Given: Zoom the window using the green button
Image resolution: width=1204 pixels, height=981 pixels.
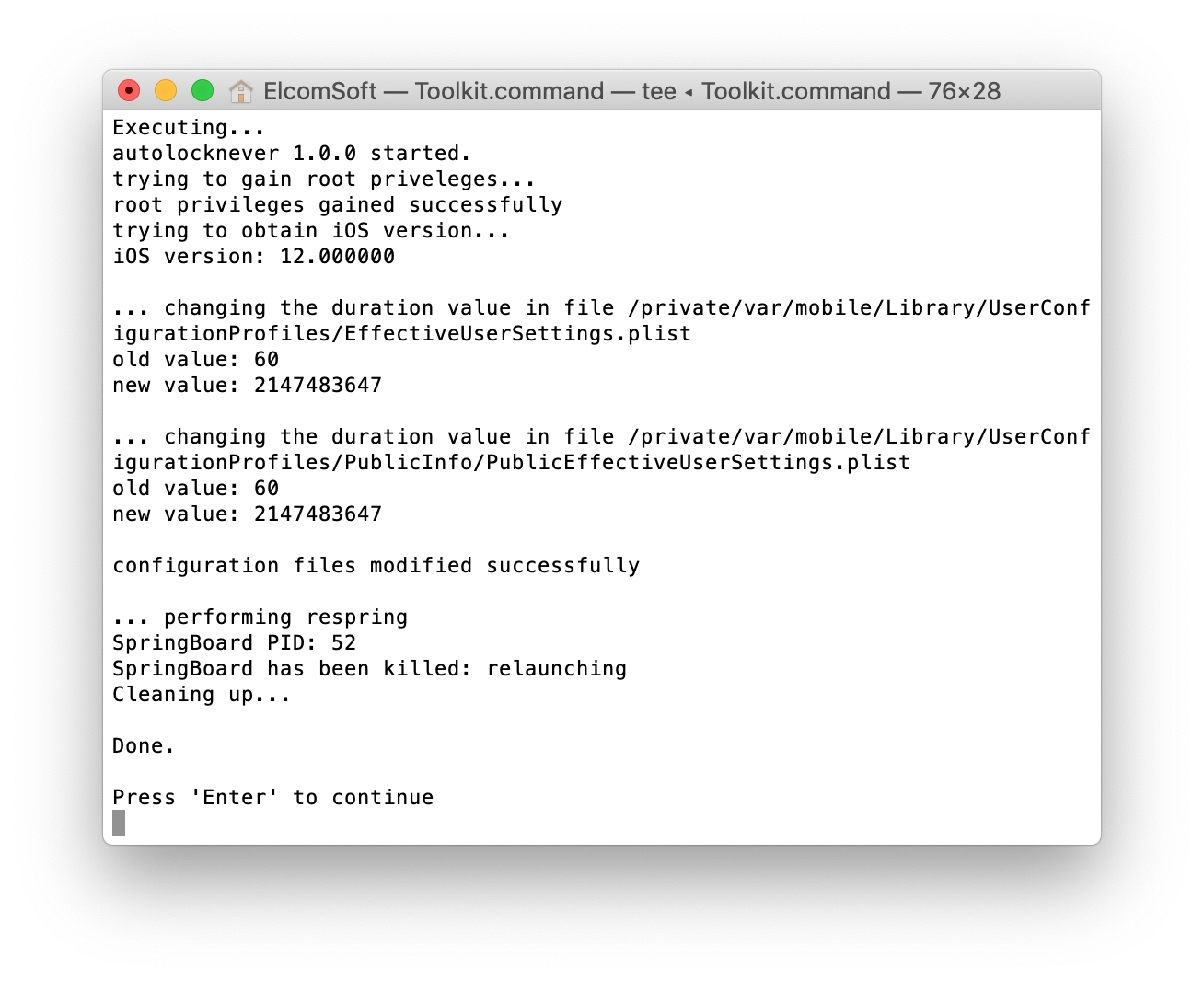Looking at the screenshot, I should click(203, 90).
